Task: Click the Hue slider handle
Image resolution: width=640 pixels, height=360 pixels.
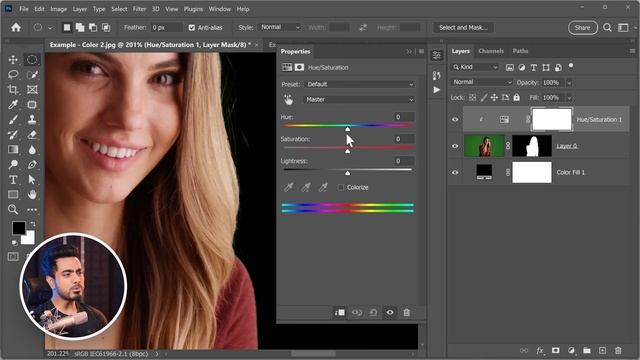Action: pos(347,129)
